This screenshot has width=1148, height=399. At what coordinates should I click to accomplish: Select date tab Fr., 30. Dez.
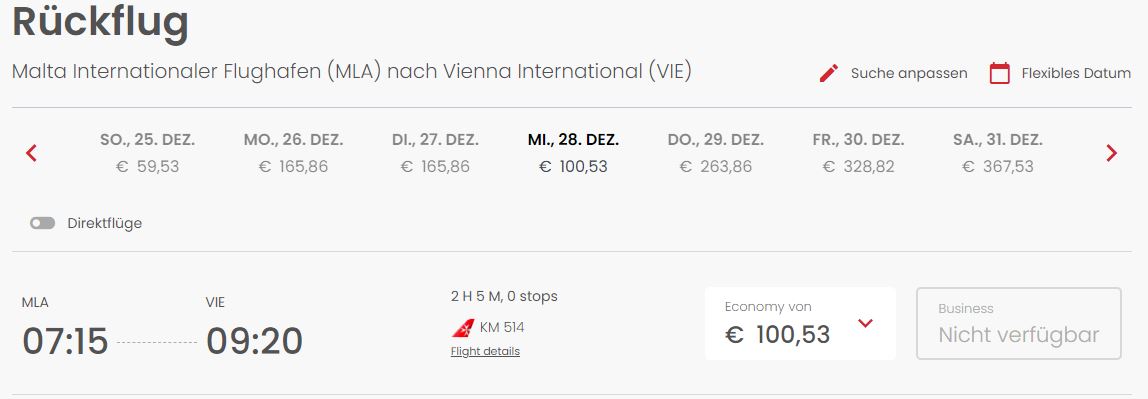[858, 153]
